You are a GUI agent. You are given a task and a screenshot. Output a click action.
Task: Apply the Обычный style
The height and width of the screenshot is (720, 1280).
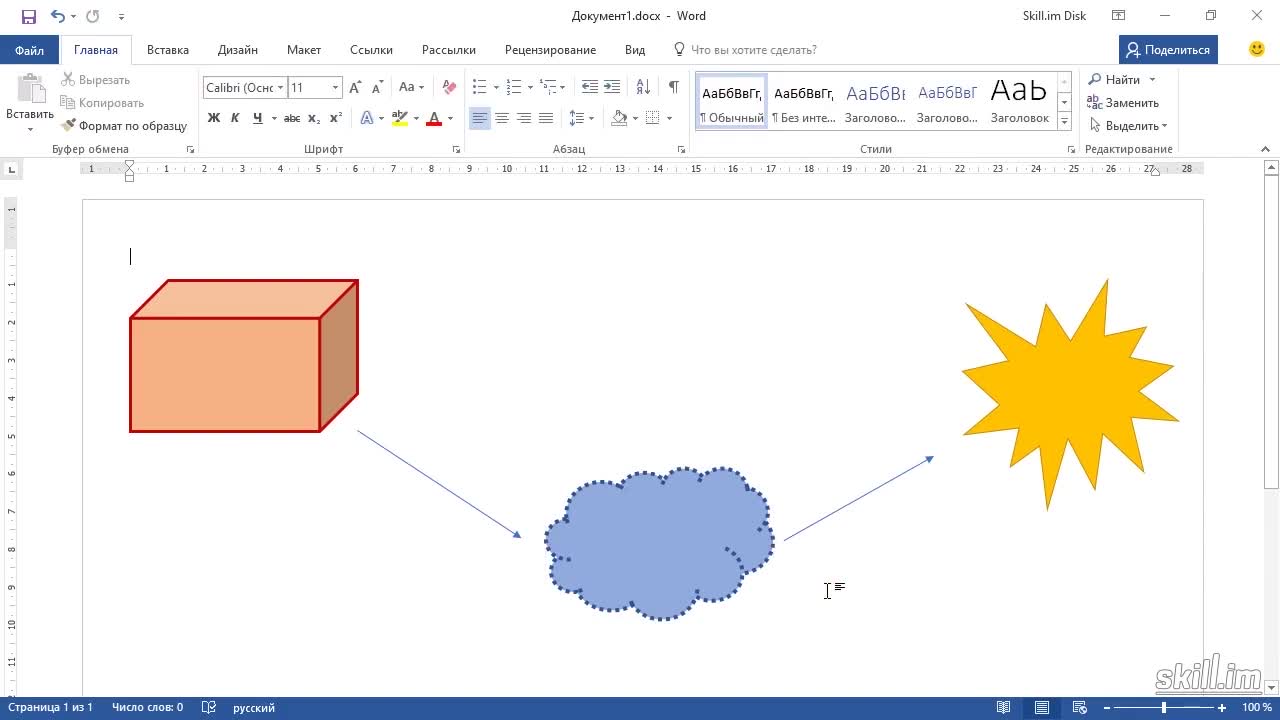click(x=732, y=103)
